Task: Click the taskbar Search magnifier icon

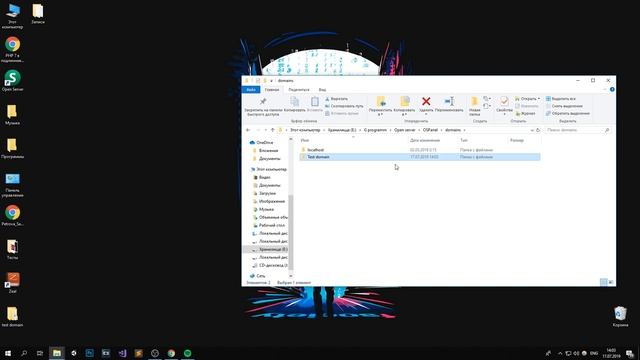Action: coord(24,353)
